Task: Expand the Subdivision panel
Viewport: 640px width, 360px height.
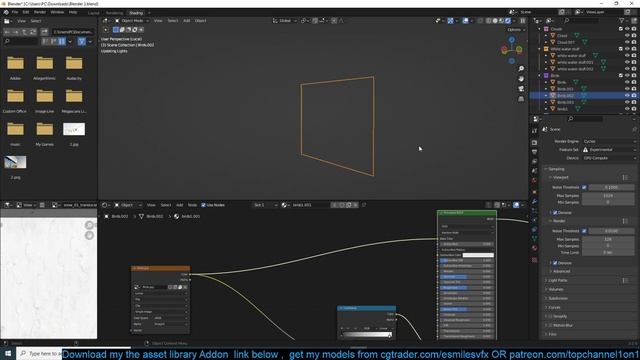Action: (x=558, y=298)
